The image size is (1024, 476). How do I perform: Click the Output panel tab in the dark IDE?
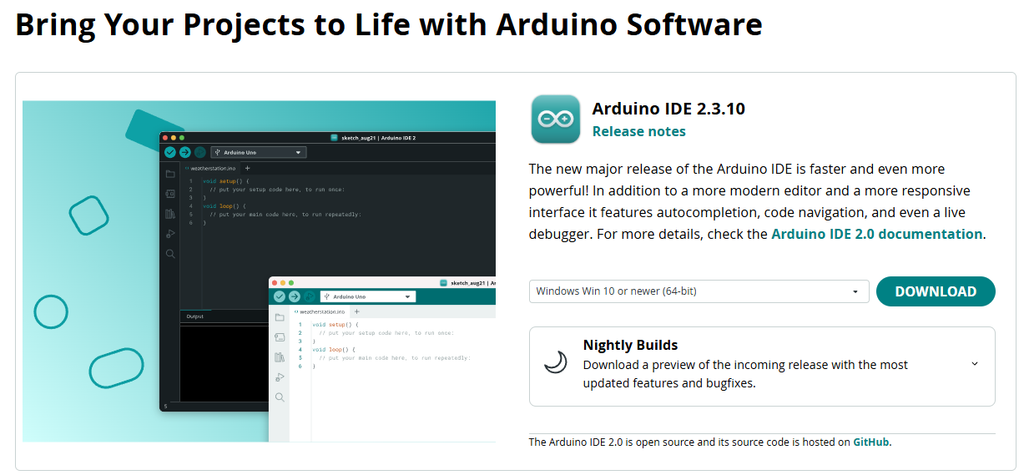tap(195, 316)
